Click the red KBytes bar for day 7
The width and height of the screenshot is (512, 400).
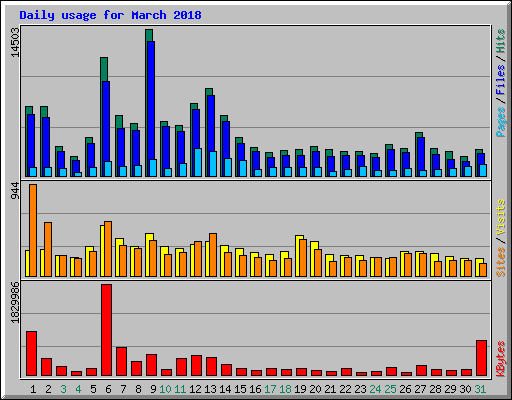tap(121, 362)
